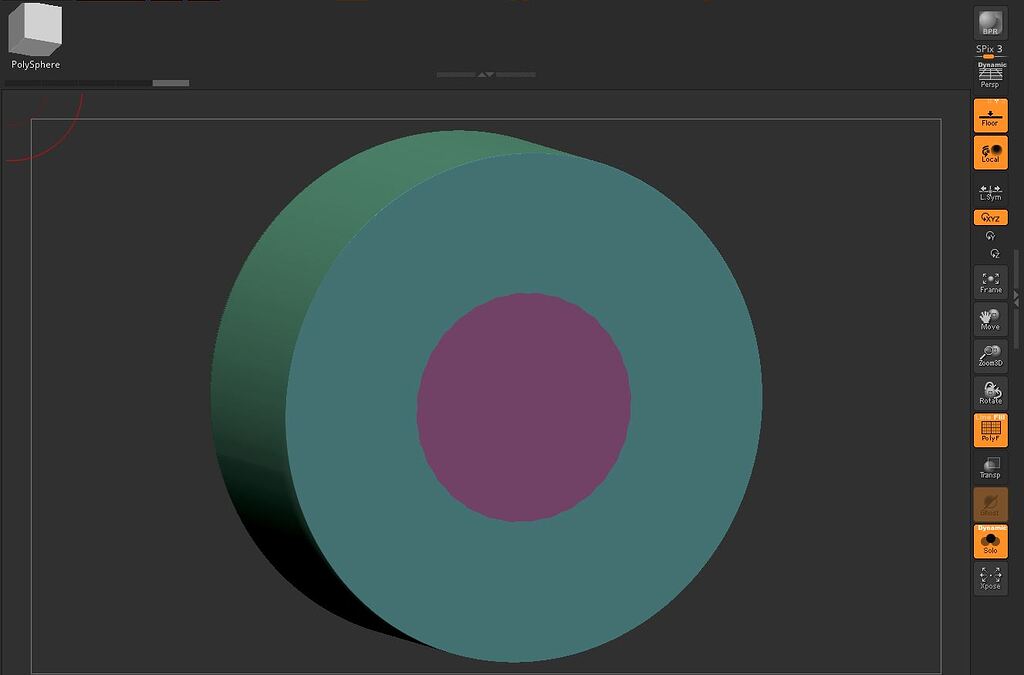Frame the model in the viewport
This screenshot has width=1024, height=675.
point(990,281)
